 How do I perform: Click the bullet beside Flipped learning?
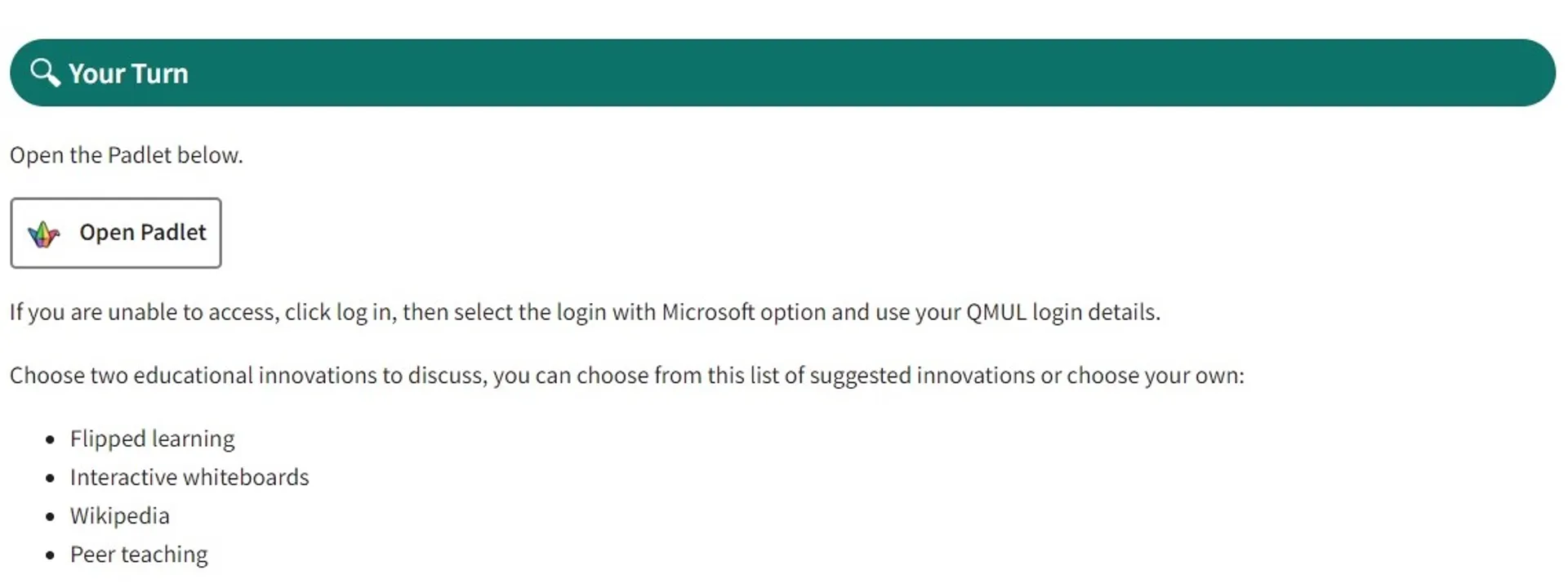tap(51, 439)
